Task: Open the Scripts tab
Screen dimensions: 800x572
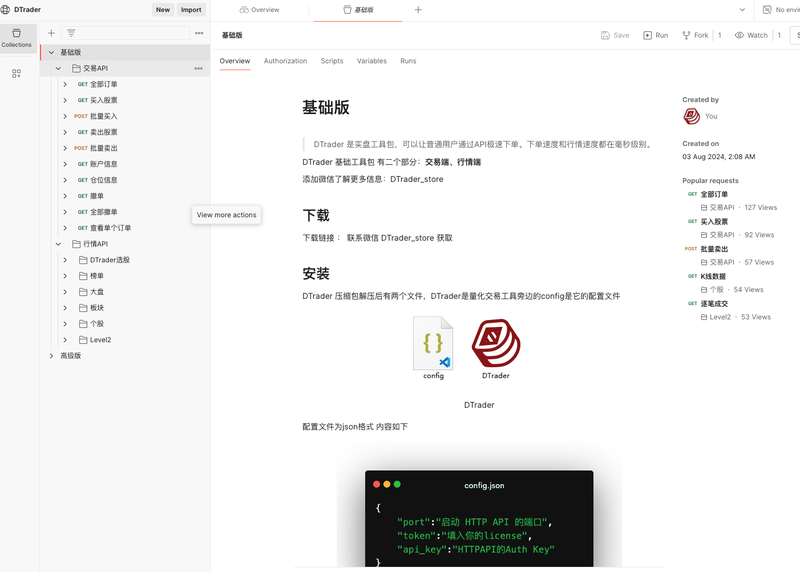Action: 332,61
